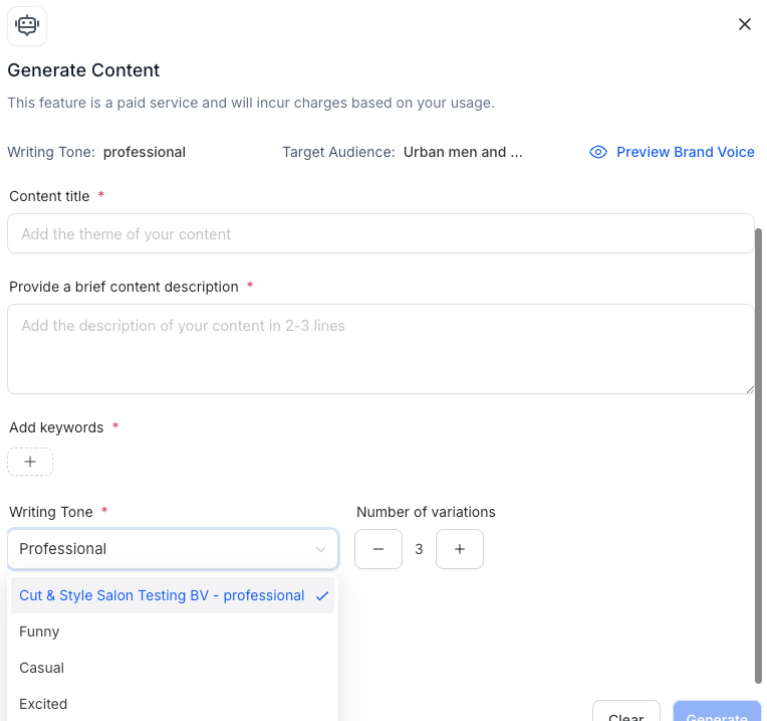Select Cut & Style Salon Testing BV option
767x721 pixels.
coord(162,596)
